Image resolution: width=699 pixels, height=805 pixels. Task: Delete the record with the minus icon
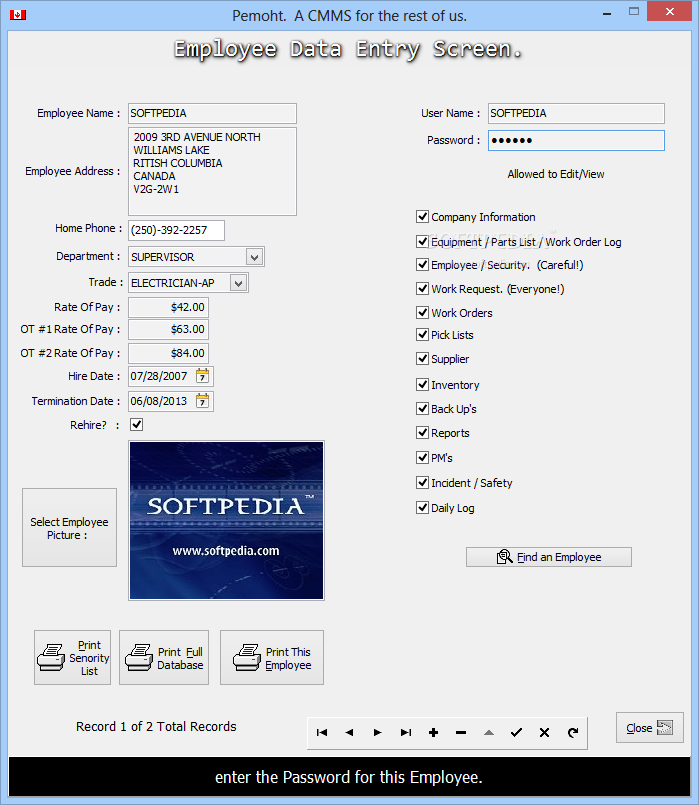(x=461, y=733)
